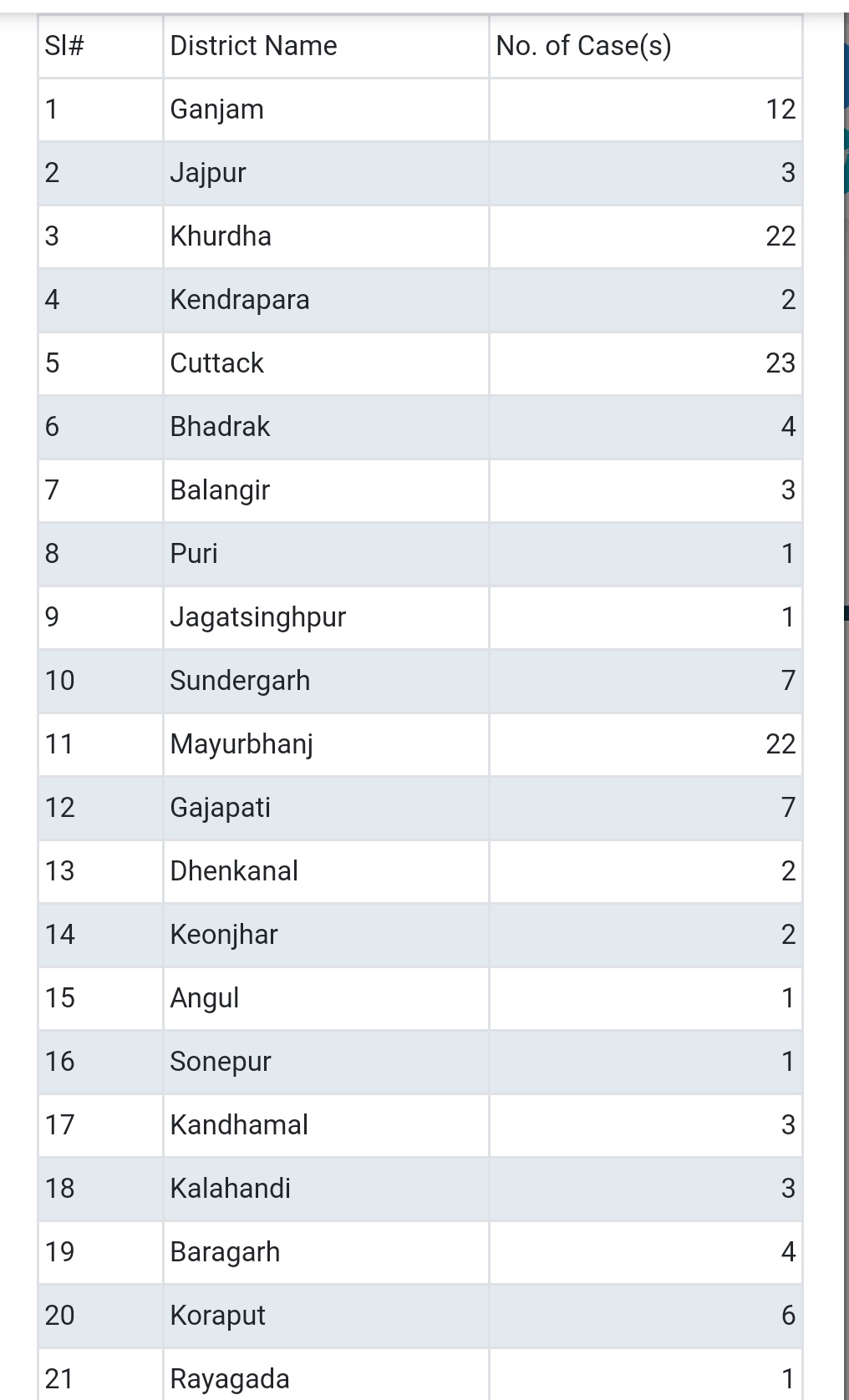Viewport: 849px width, 1400px height.
Task: Click on Mayurbhanj district name
Action: coord(241,744)
